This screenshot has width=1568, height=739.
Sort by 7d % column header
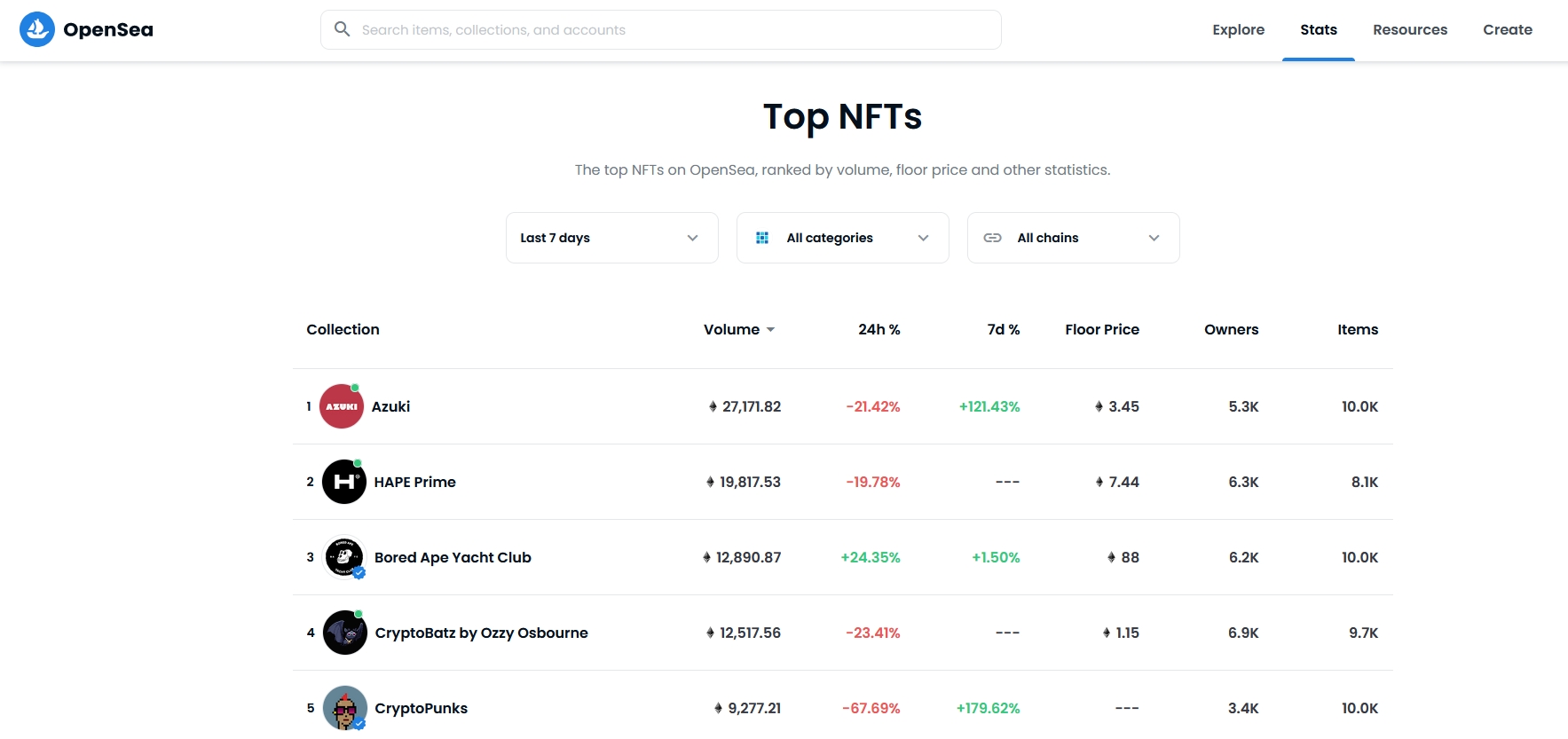[x=1004, y=329]
